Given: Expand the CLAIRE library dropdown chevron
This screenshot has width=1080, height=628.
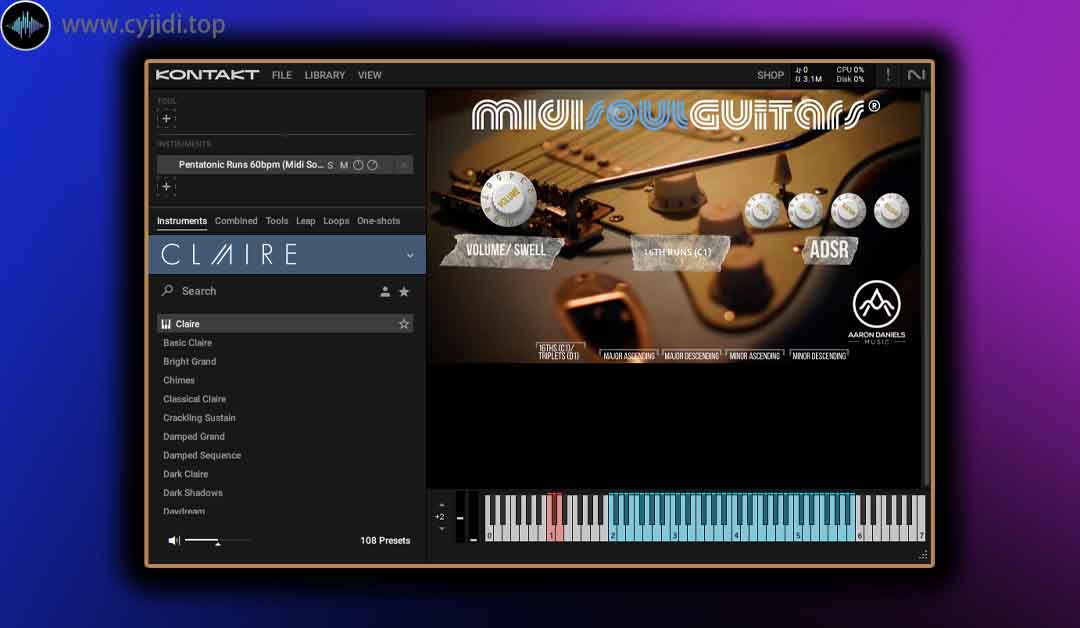Looking at the screenshot, I should click(410, 255).
